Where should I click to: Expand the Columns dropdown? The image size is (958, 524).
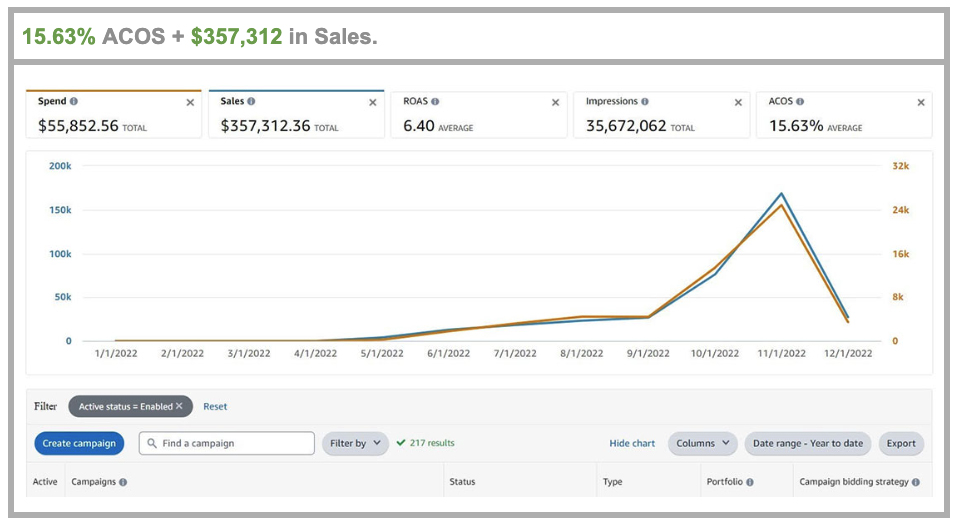point(702,443)
